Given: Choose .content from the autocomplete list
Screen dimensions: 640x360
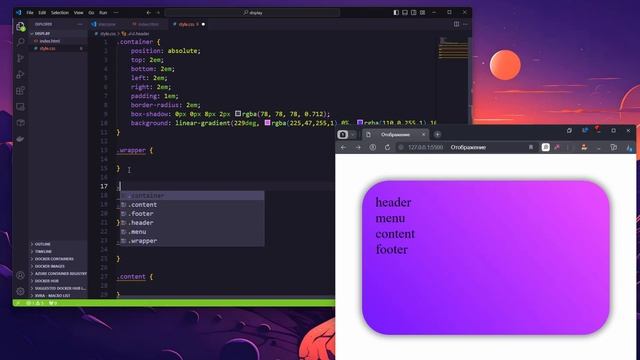Looking at the screenshot, I should point(192,204).
